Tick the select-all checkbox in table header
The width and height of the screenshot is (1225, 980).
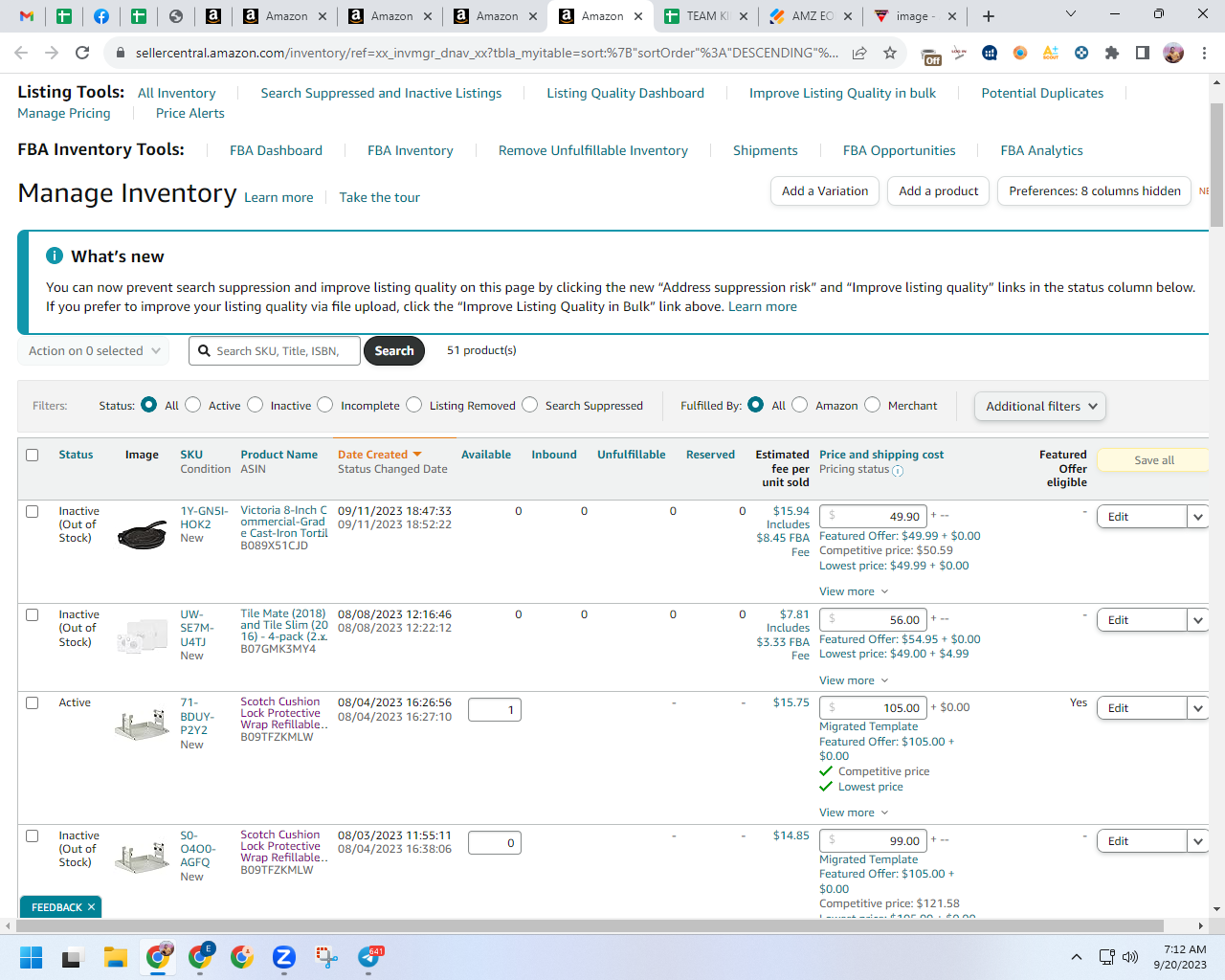[33, 455]
